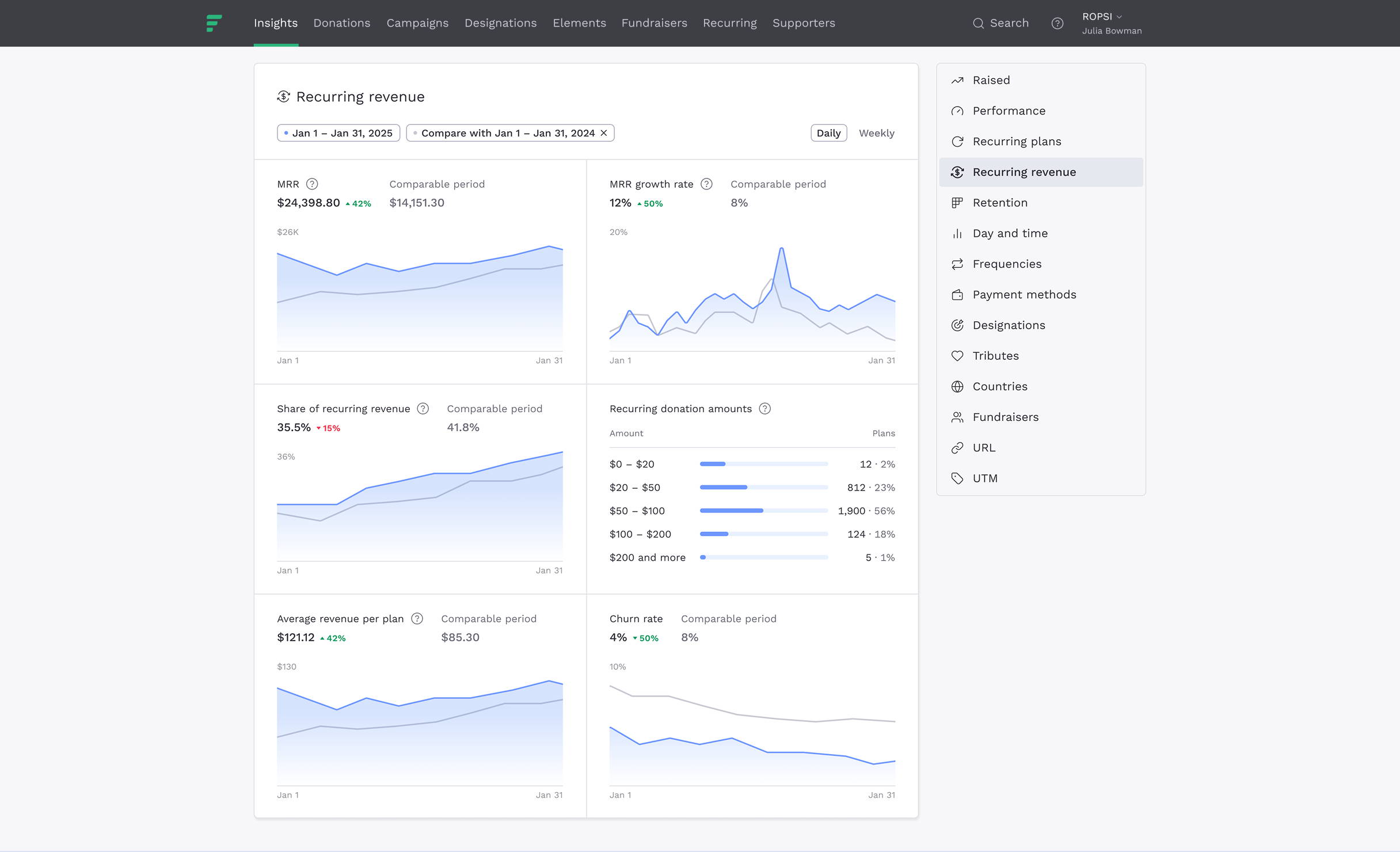The image size is (1400, 852).
Task: Open the Supporters tab
Action: (803, 23)
